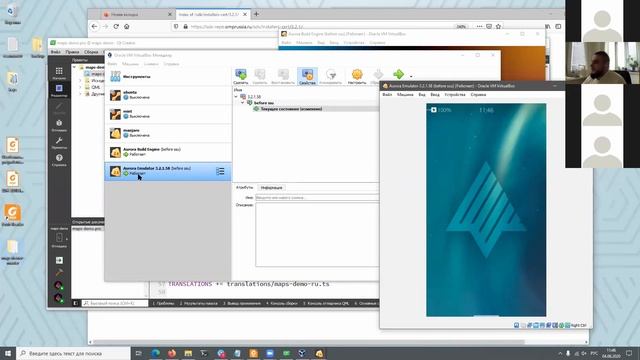Select the ubuntu virtual machine
640x360 pixels.
click(168, 95)
